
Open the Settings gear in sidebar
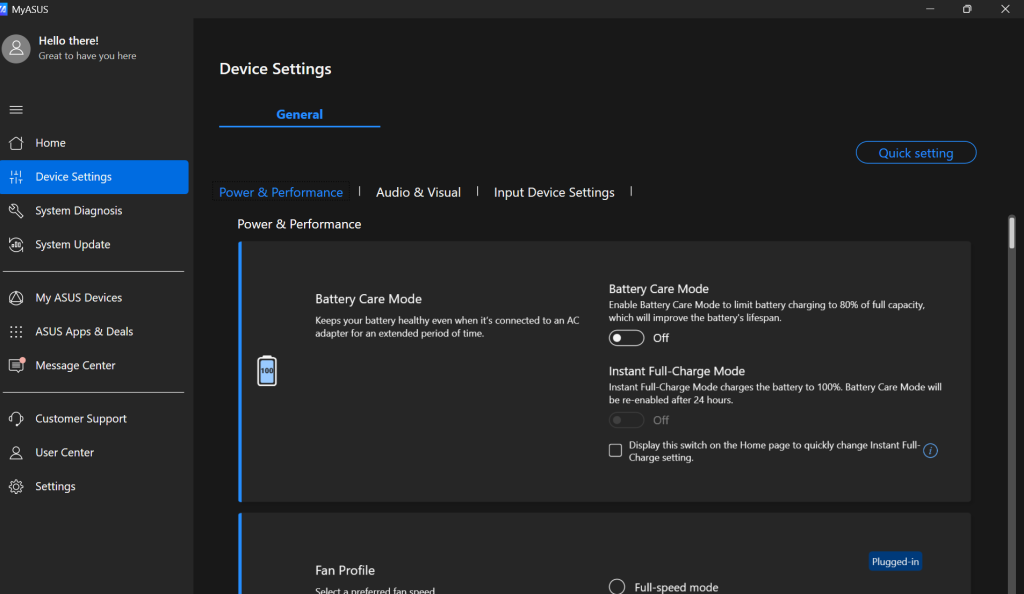coord(16,487)
